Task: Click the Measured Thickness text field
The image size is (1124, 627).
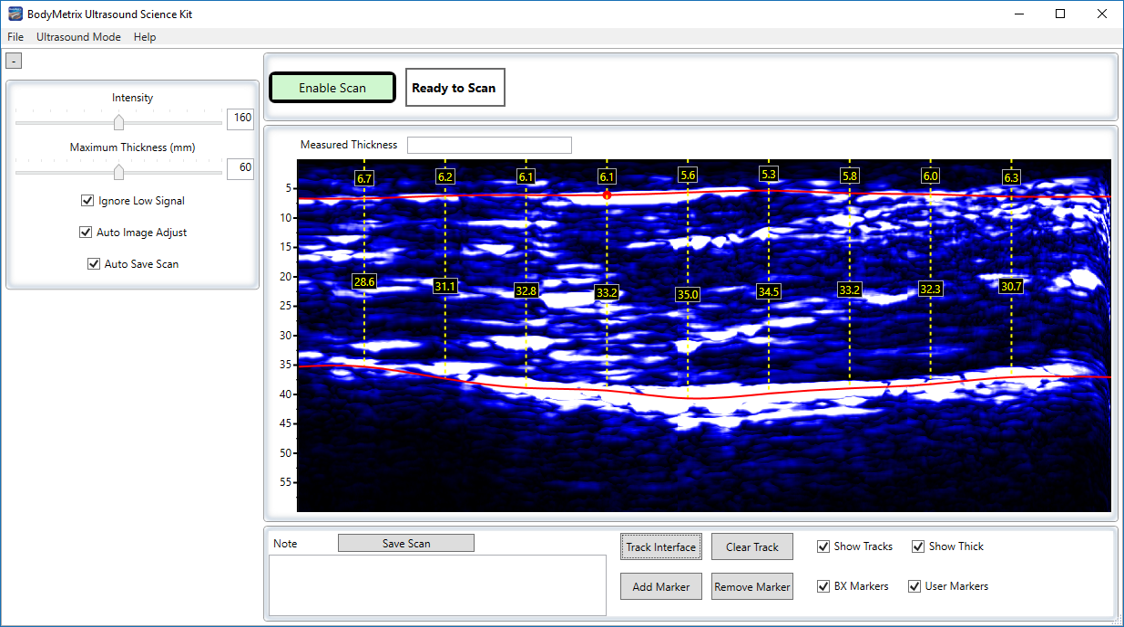Action: [x=489, y=146]
